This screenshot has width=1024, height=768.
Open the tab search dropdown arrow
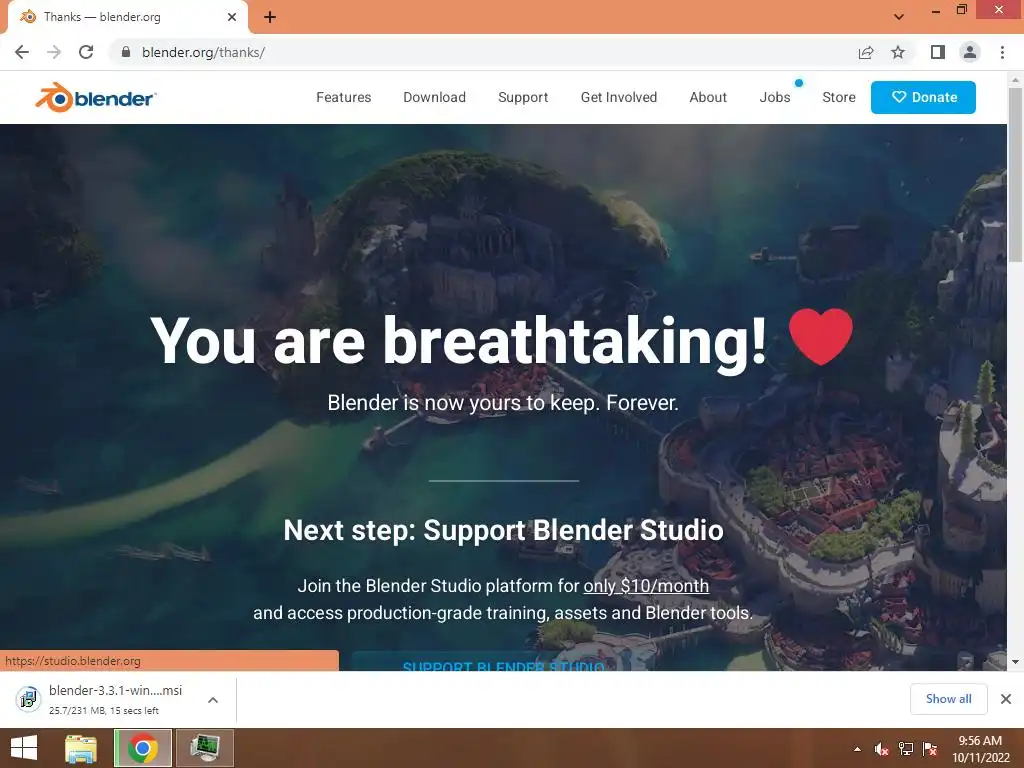(899, 17)
